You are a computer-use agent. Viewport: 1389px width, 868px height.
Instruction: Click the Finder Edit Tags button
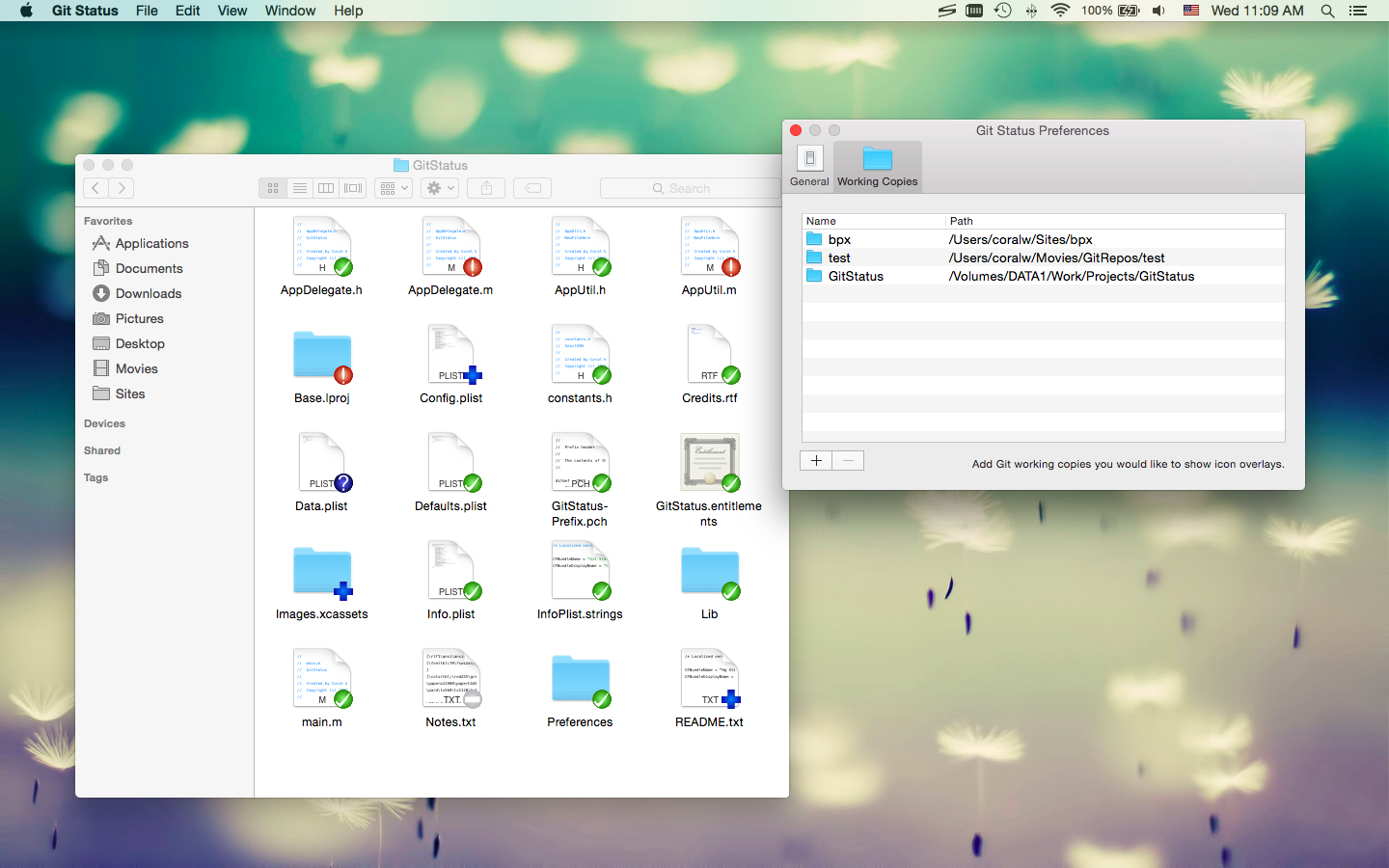click(532, 188)
